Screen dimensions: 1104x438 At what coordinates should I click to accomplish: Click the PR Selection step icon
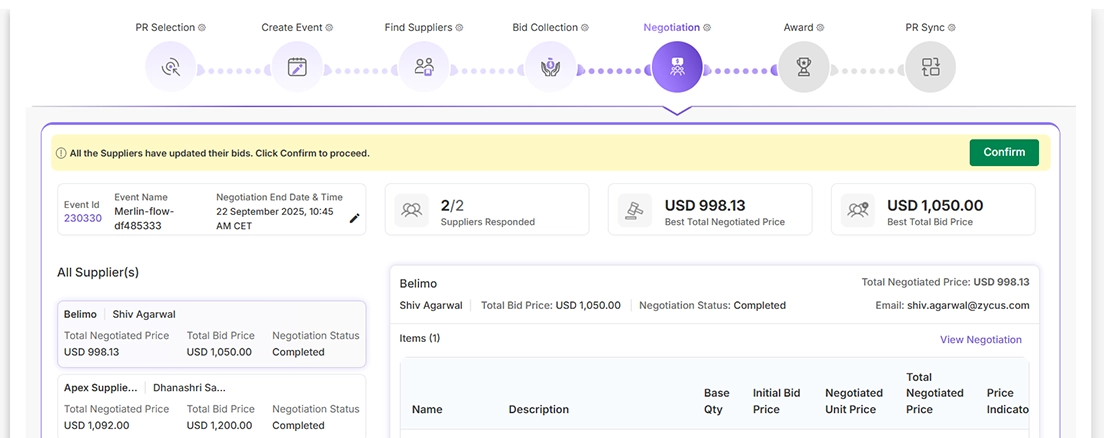pyautogui.click(x=171, y=67)
